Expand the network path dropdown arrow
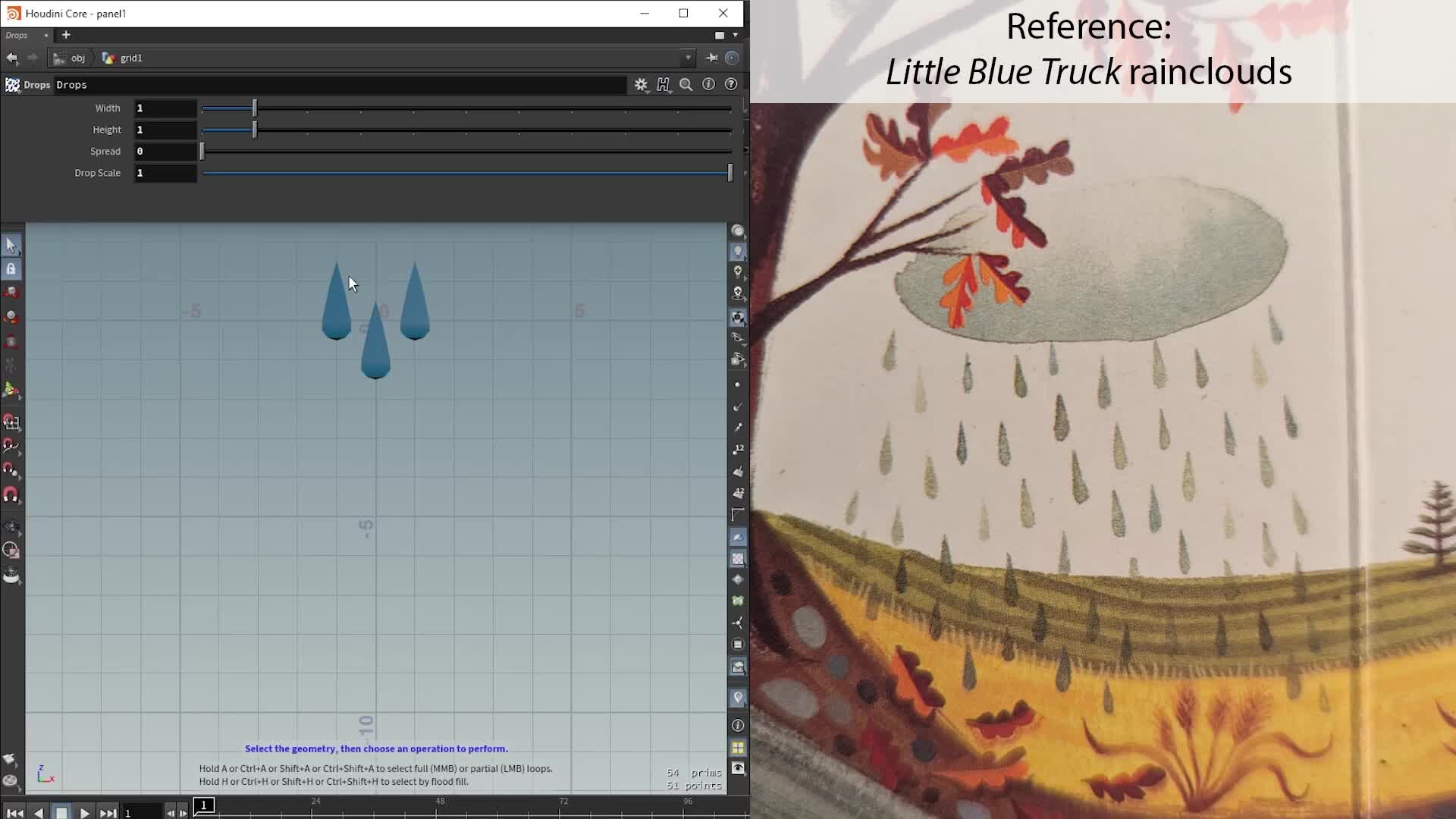This screenshot has width=1456, height=819. 688,58
